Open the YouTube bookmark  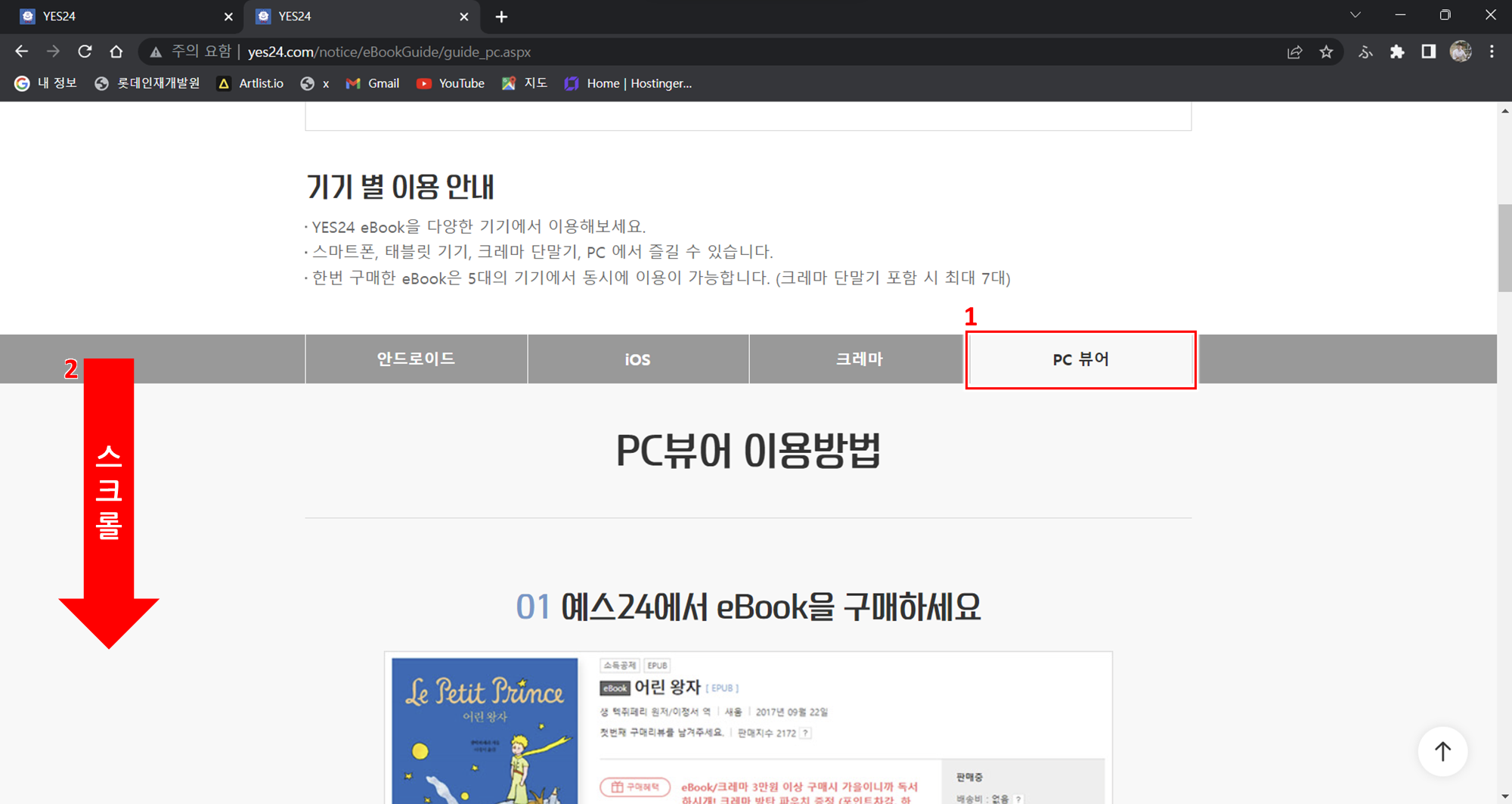451,83
